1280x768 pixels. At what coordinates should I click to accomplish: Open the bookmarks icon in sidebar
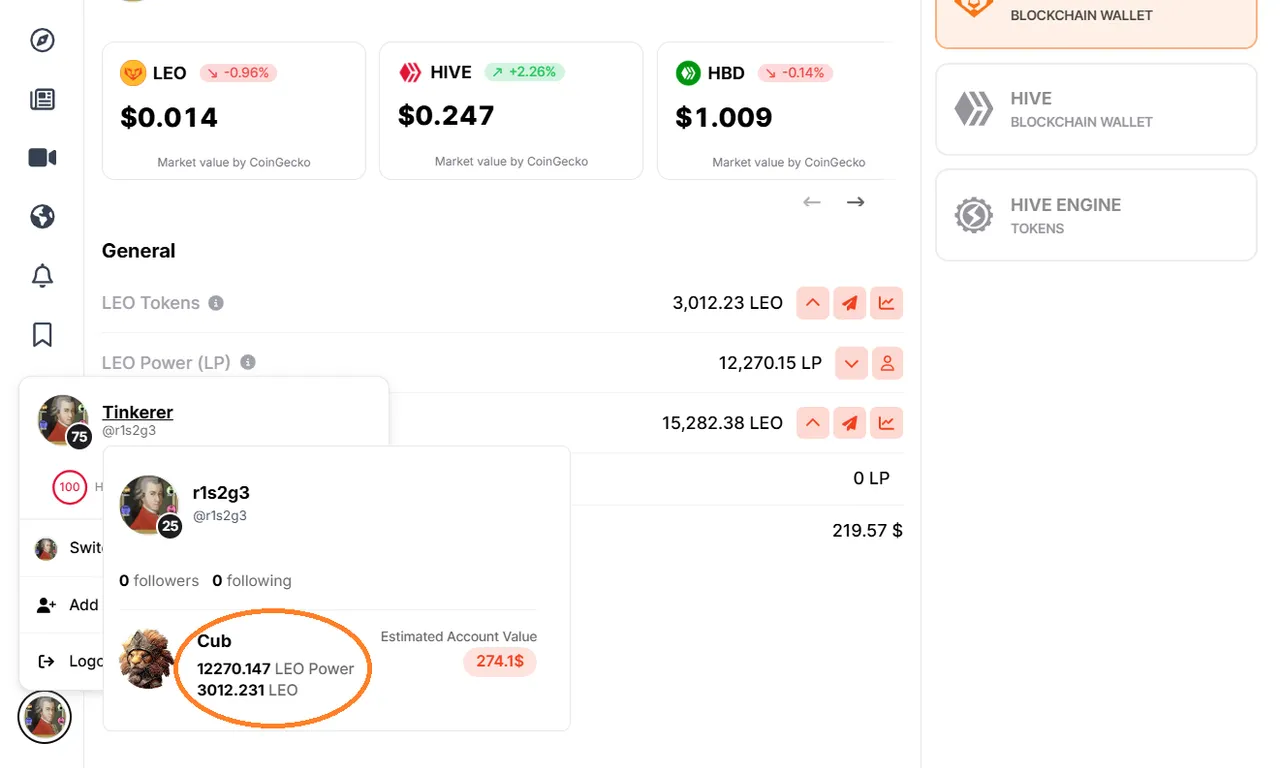(42, 334)
